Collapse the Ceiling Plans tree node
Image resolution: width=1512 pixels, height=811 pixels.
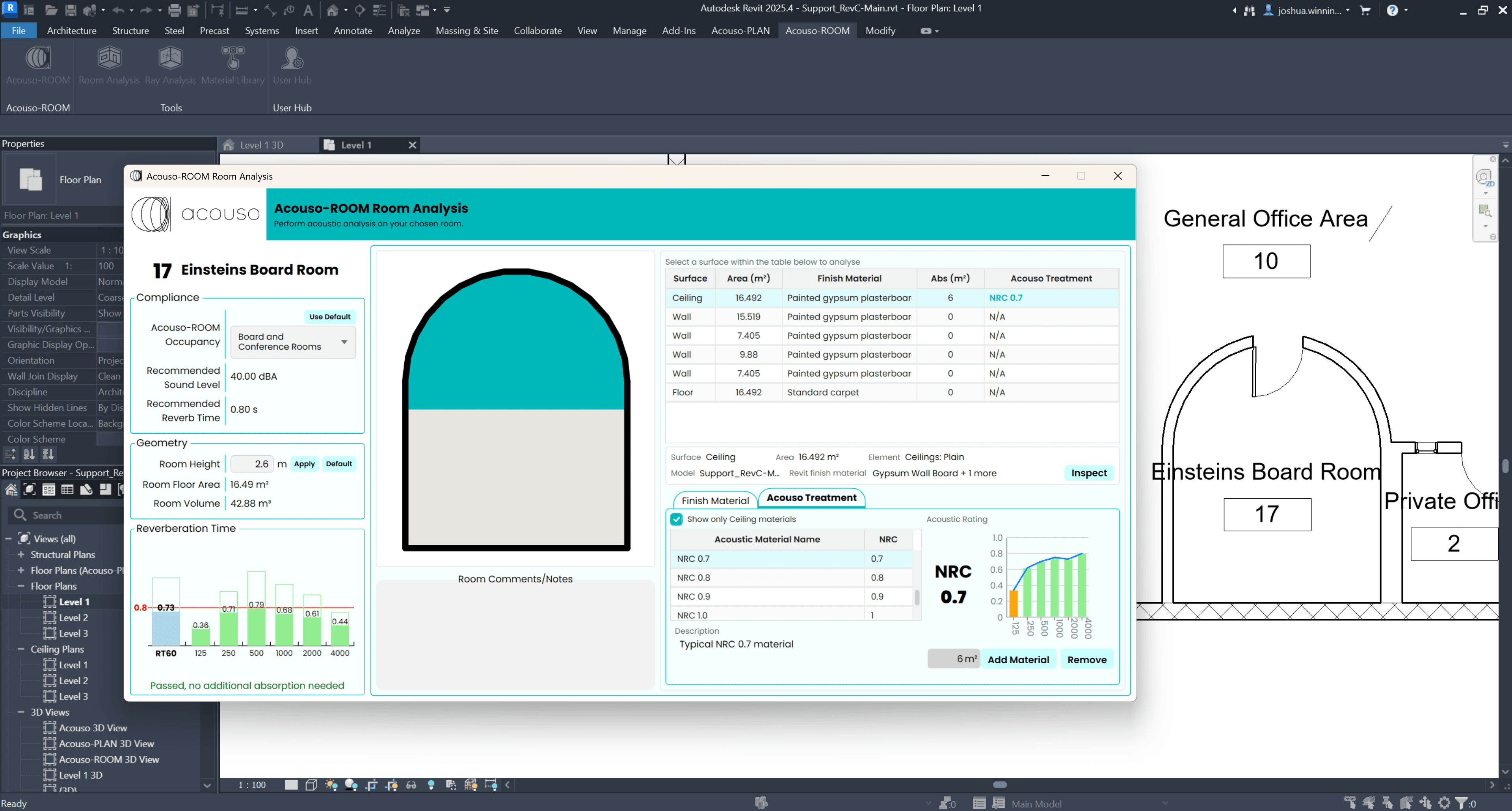(21, 649)
